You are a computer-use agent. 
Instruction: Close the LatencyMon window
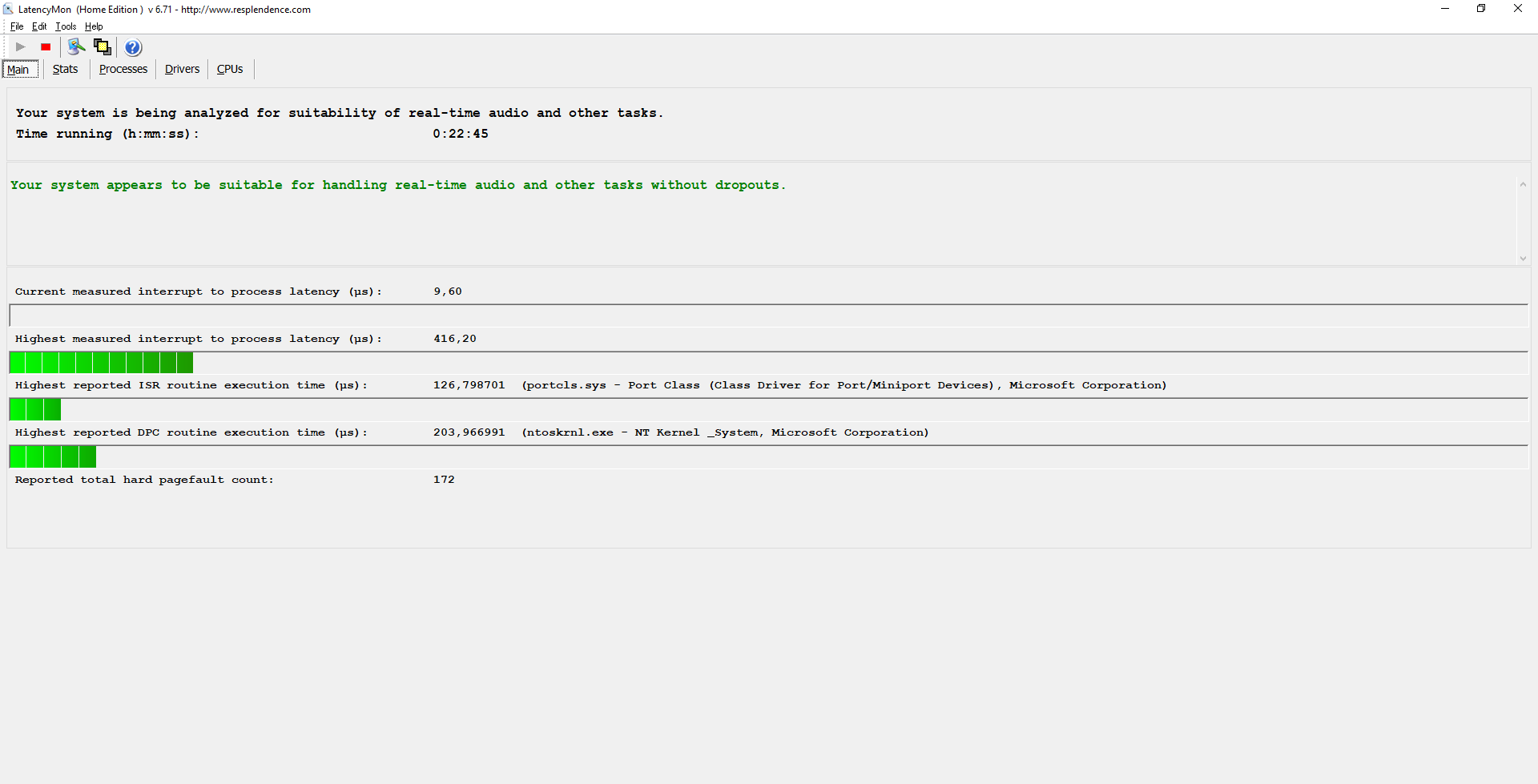point(1518,9)
